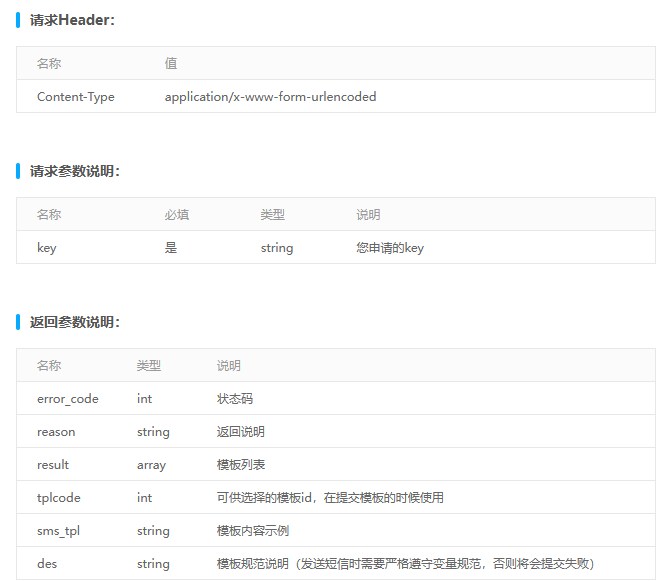Select the 返回参数说明: section heading

point(75,322)
